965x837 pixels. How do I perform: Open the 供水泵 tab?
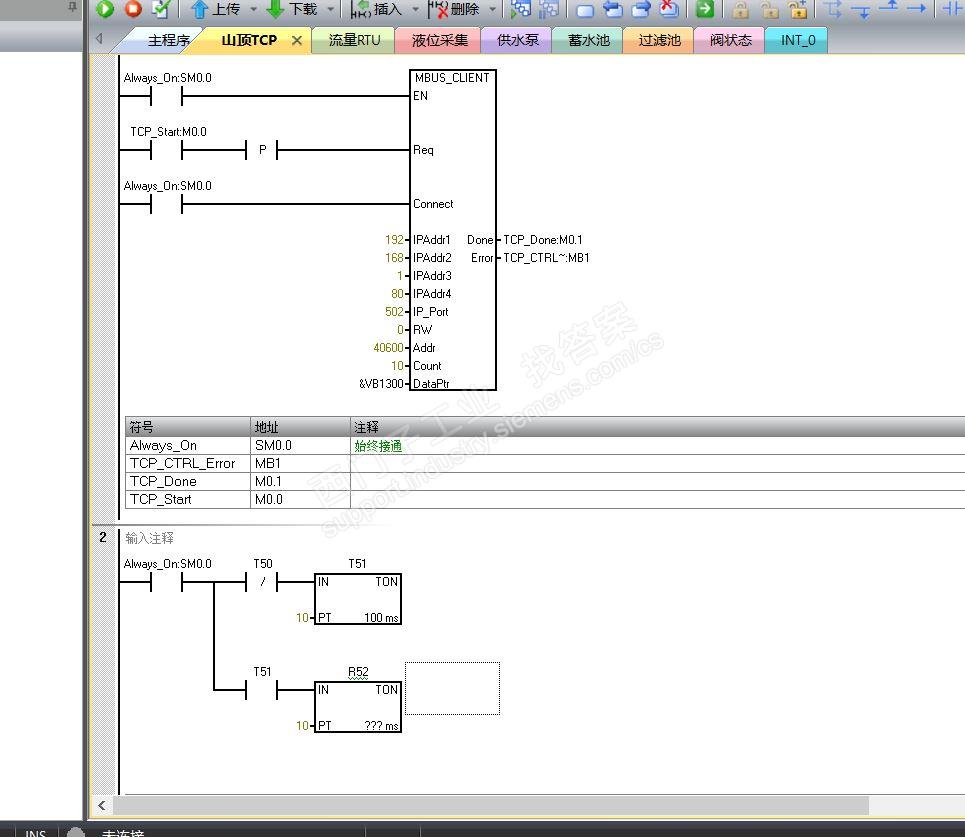click(x=518, y=40)
